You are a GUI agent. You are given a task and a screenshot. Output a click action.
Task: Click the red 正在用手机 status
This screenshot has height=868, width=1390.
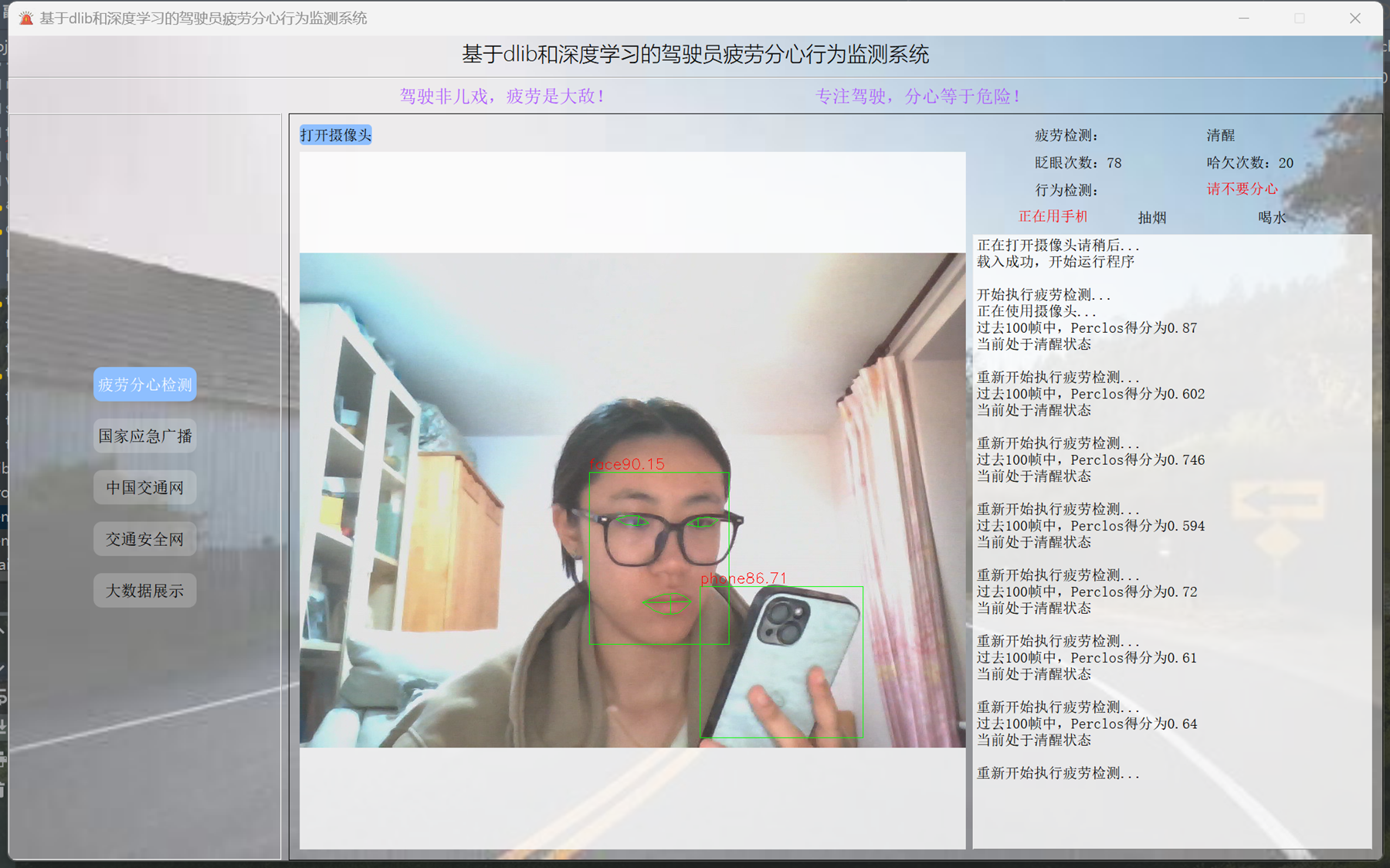[x=1053, y=217]
